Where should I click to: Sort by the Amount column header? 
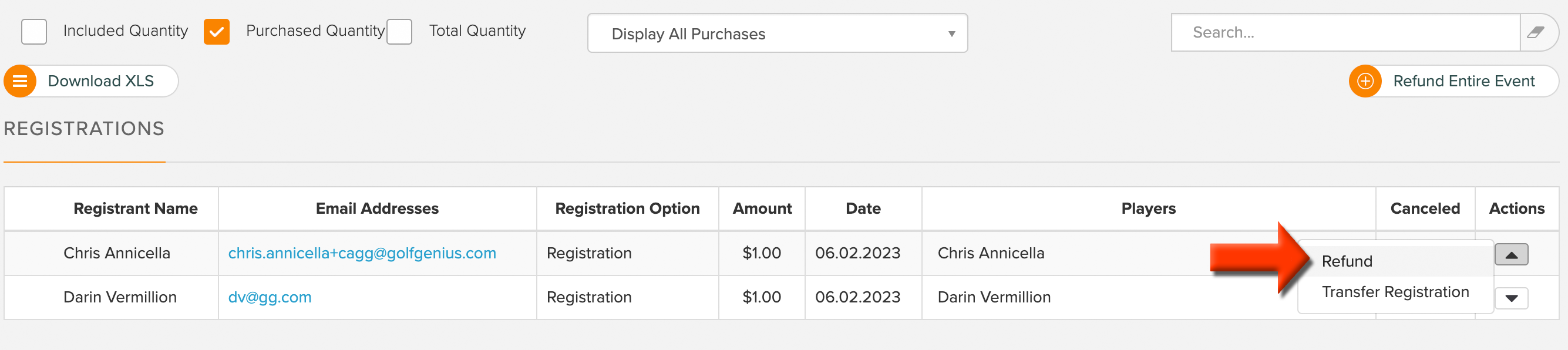coord(762,209)
